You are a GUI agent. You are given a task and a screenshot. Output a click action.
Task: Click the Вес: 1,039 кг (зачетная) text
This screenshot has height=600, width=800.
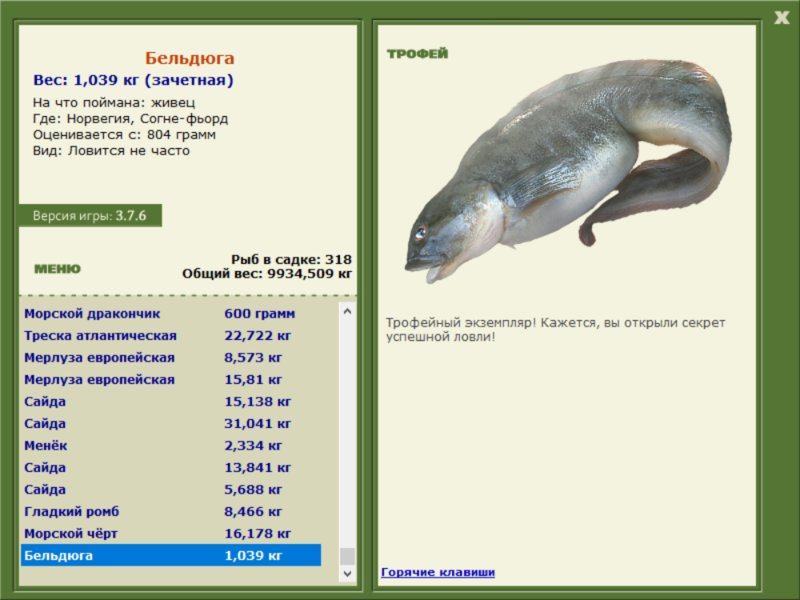coord(133,80)
